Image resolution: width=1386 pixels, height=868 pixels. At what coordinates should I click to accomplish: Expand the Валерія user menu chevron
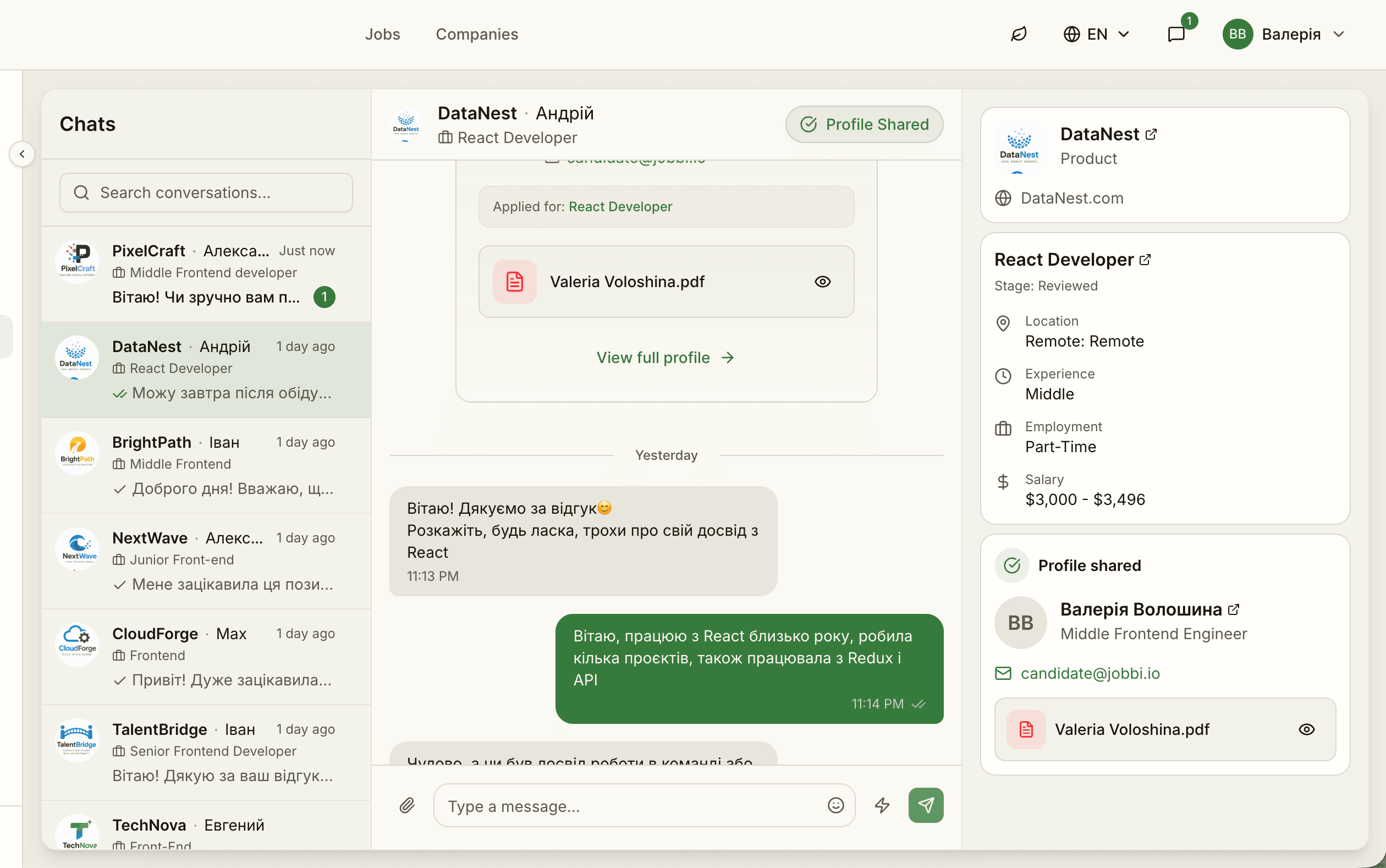[1339, 35]
